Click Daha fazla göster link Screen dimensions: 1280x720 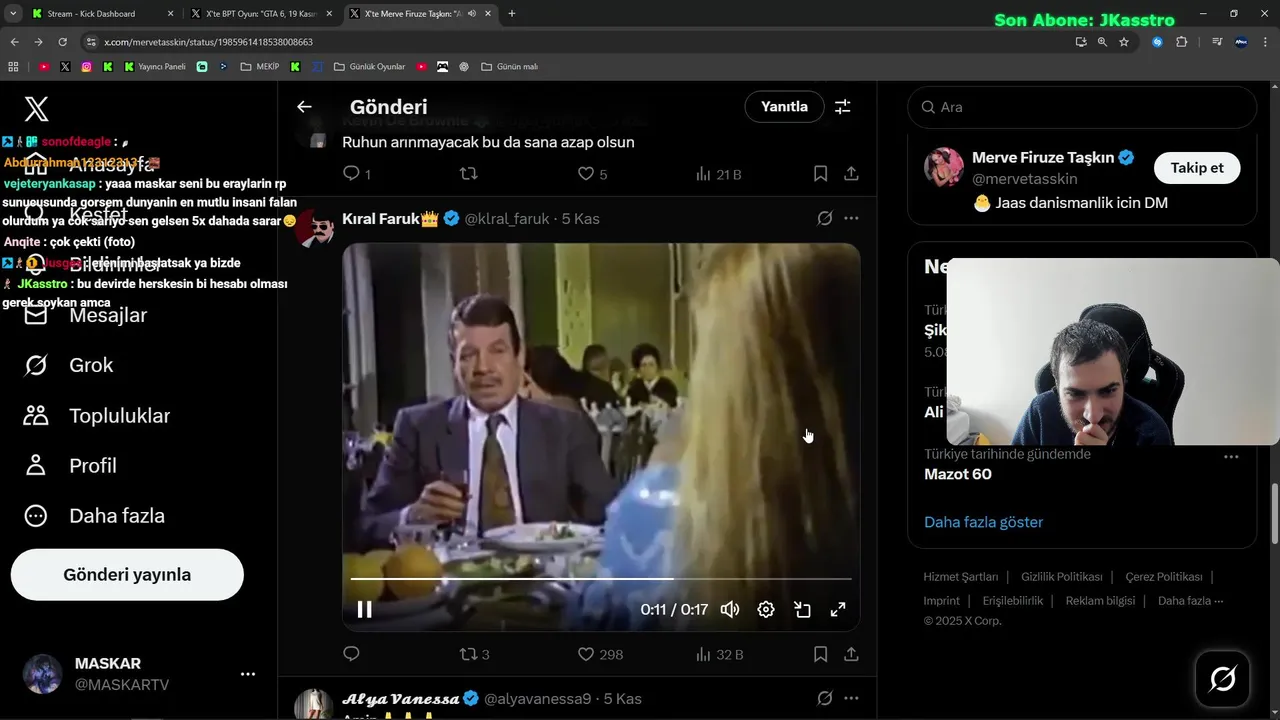[x=983, y=522]
